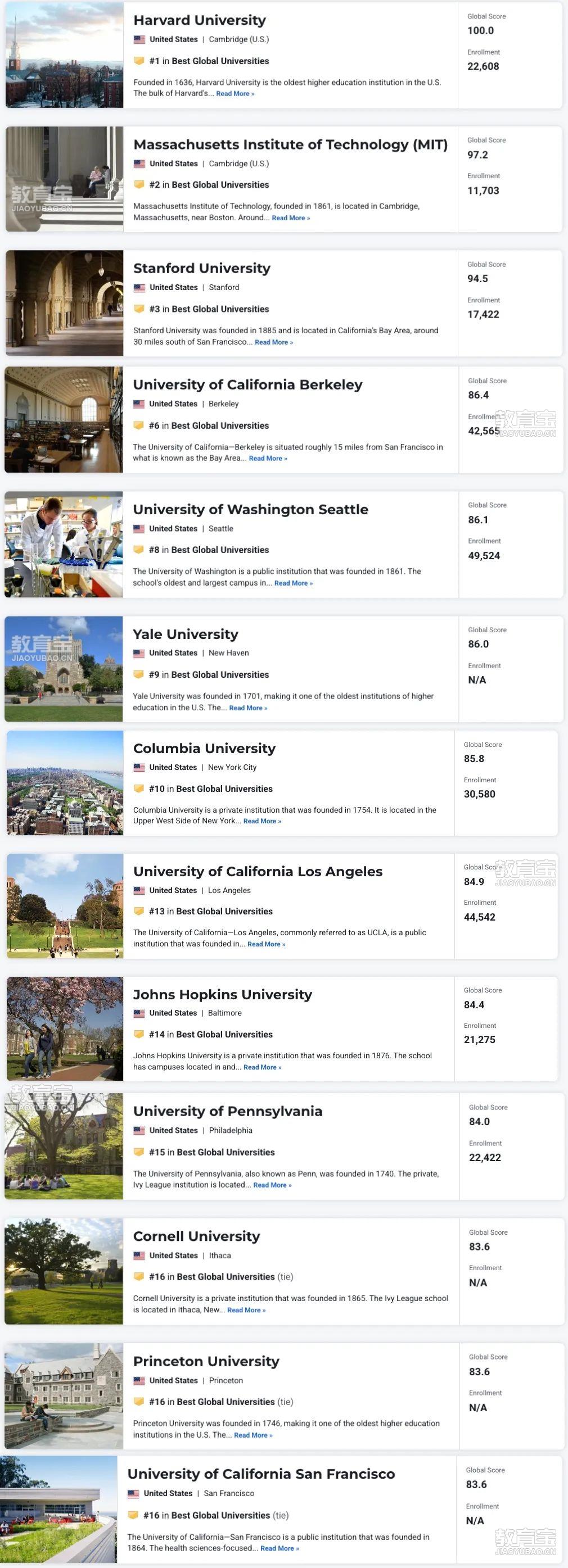Click the US flag icon under Cornell University

coord(139,1256)
